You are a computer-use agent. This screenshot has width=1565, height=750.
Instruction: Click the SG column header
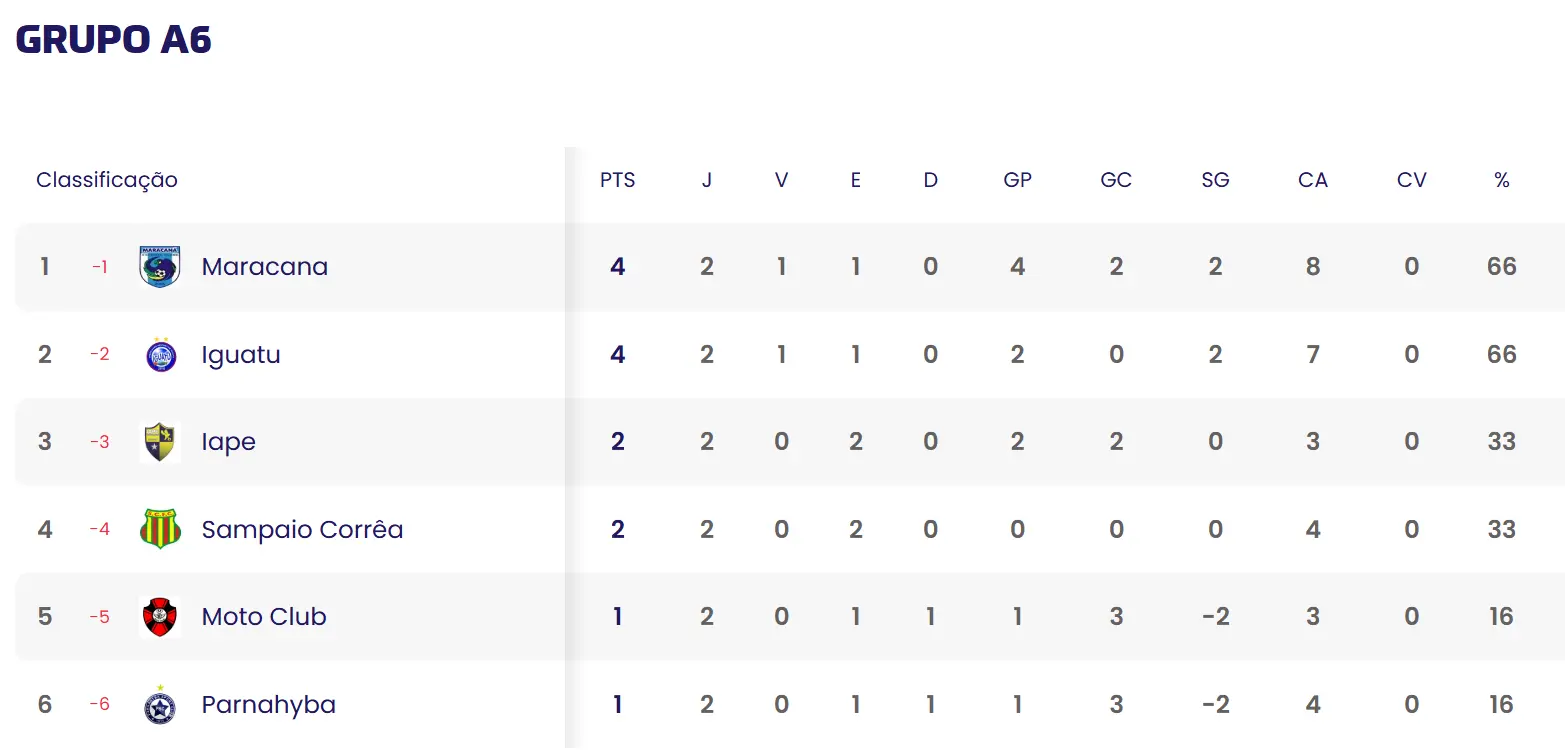tap(1215, 181)
